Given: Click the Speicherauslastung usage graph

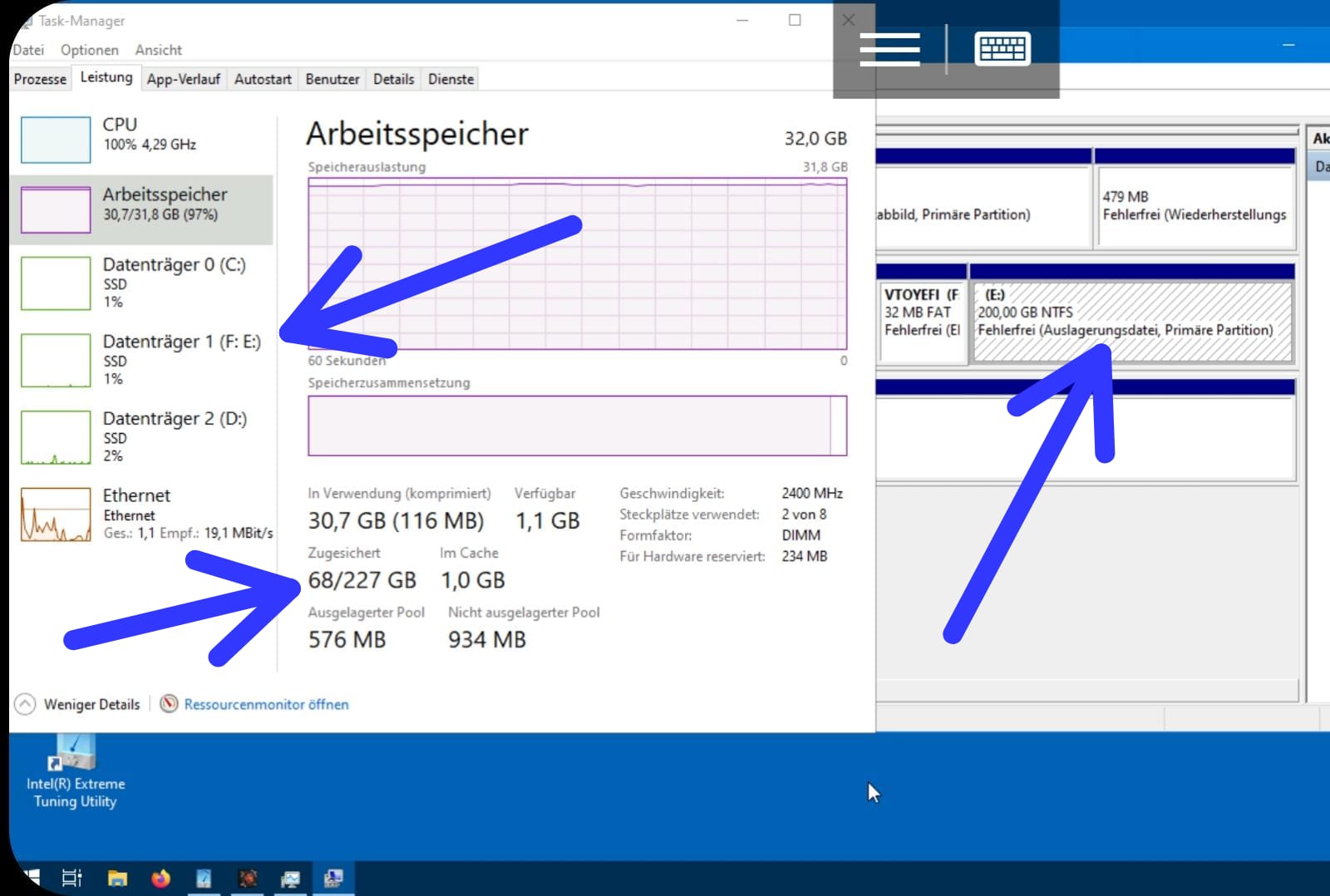Looking at the screenshot, I should (x=577, y=263).
